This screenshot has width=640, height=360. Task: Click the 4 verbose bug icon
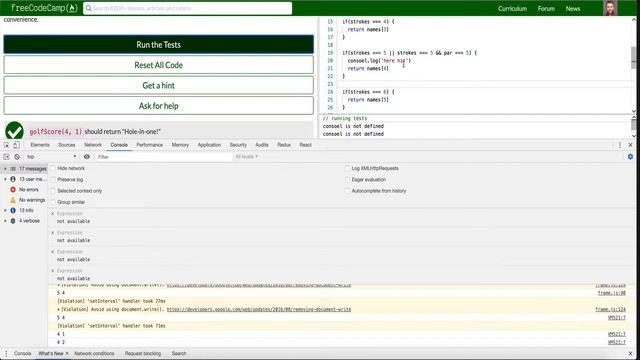click(13, 221)
